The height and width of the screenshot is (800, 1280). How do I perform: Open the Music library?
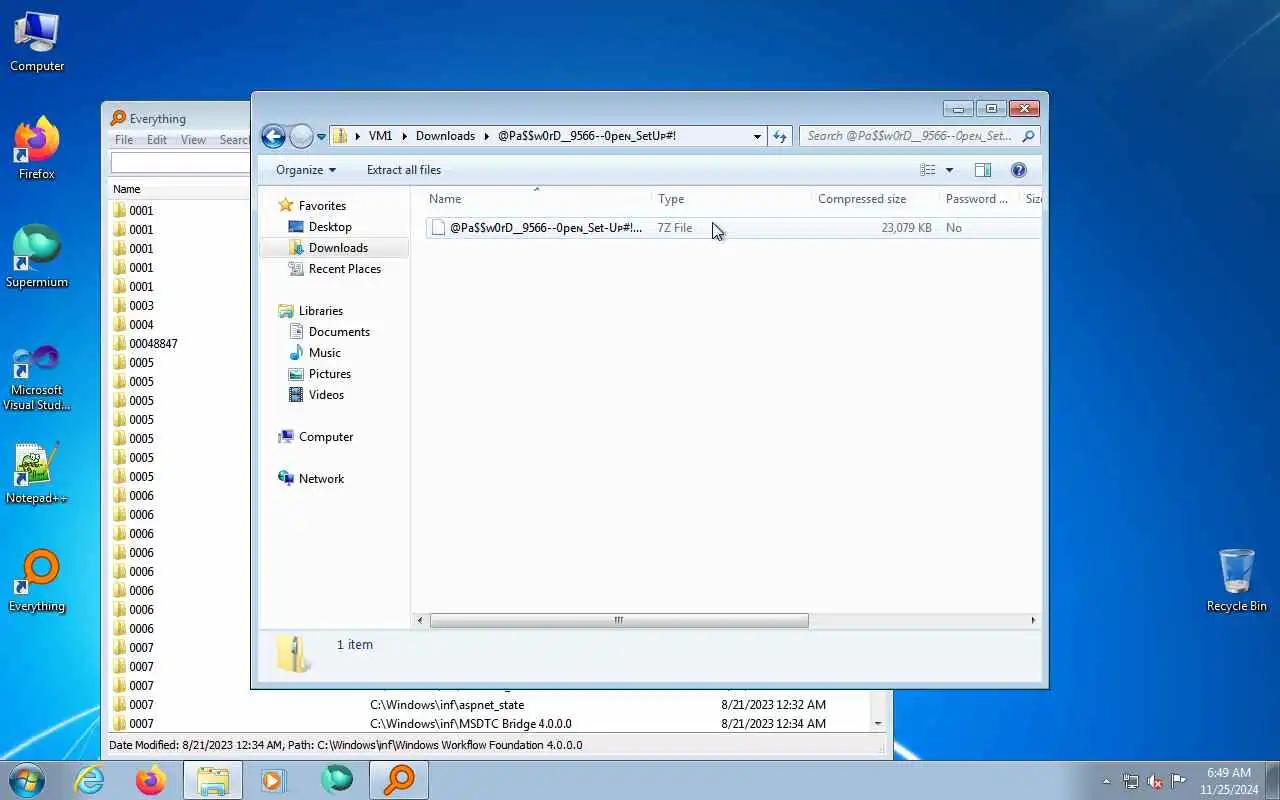click(x=324, y=353)
